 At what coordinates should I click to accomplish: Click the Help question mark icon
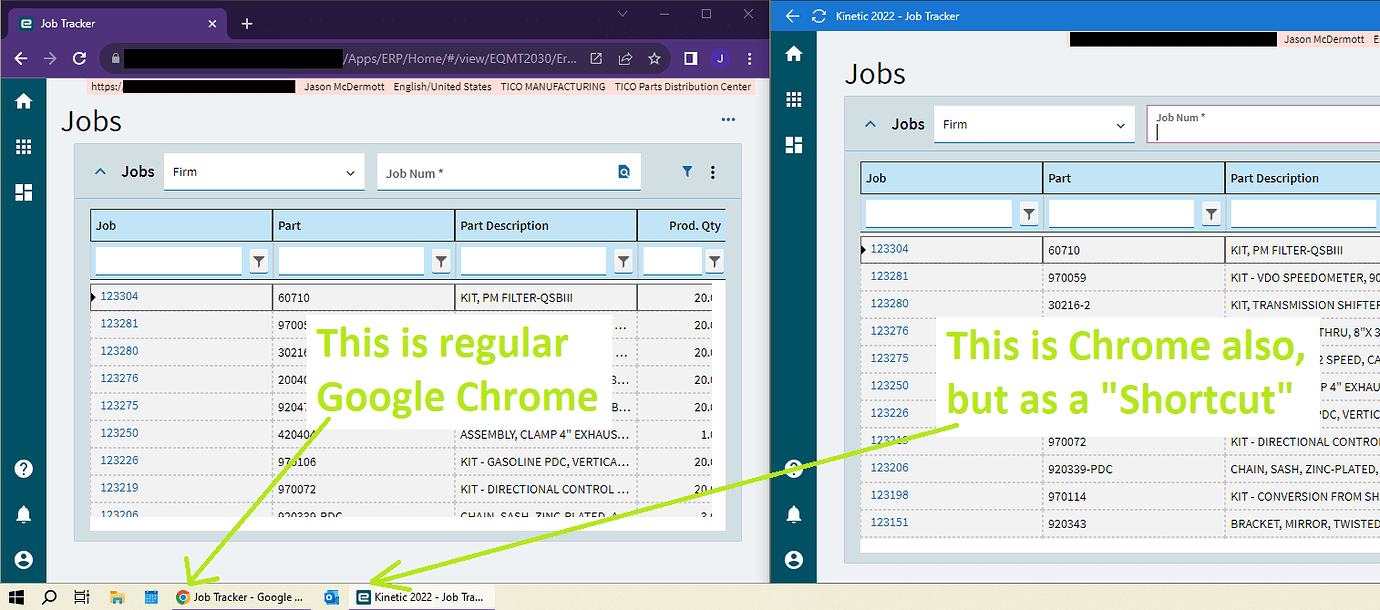point(24,468)
